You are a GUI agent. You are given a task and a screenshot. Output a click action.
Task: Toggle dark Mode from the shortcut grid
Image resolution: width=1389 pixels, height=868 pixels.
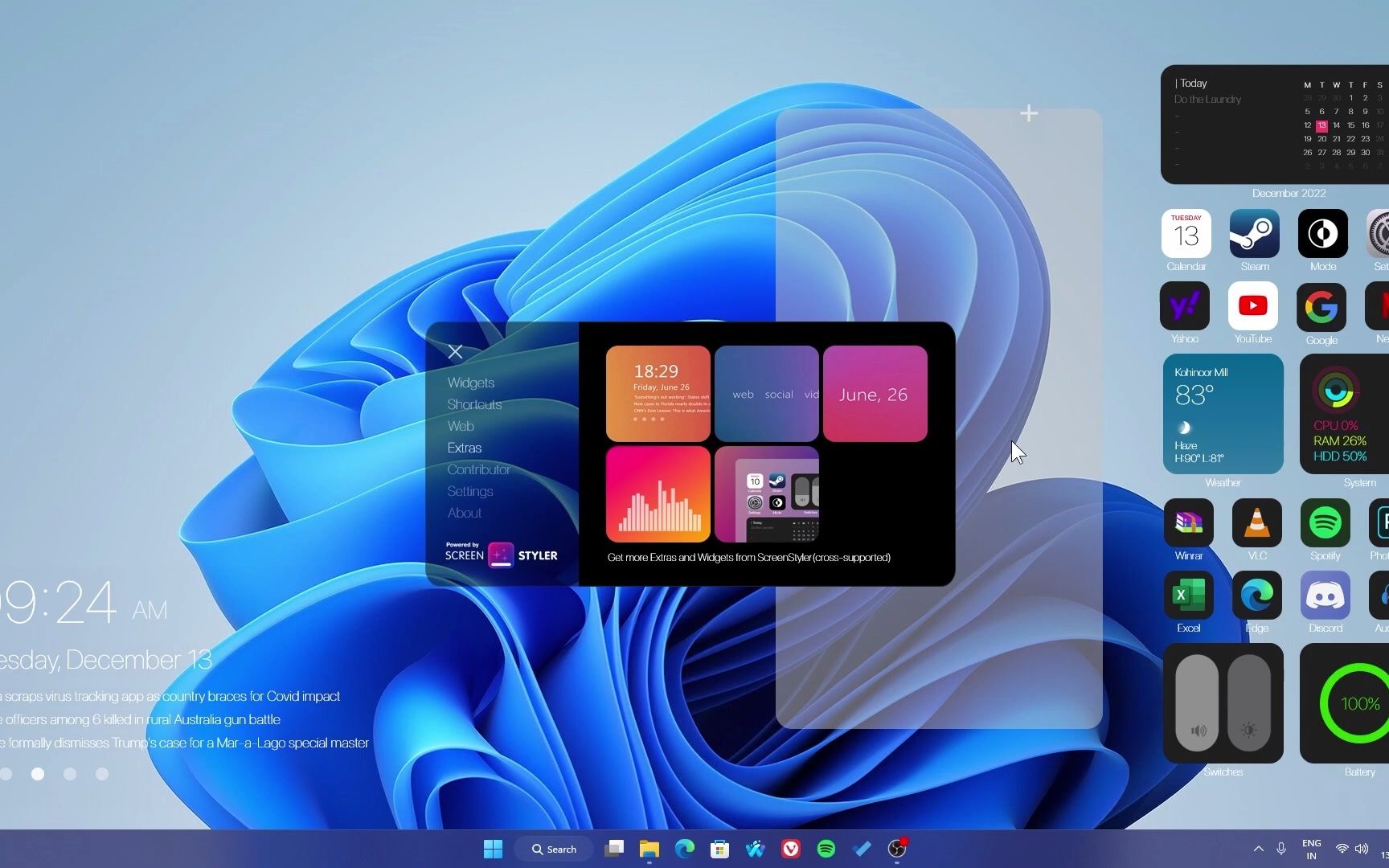click(1322, 233)
